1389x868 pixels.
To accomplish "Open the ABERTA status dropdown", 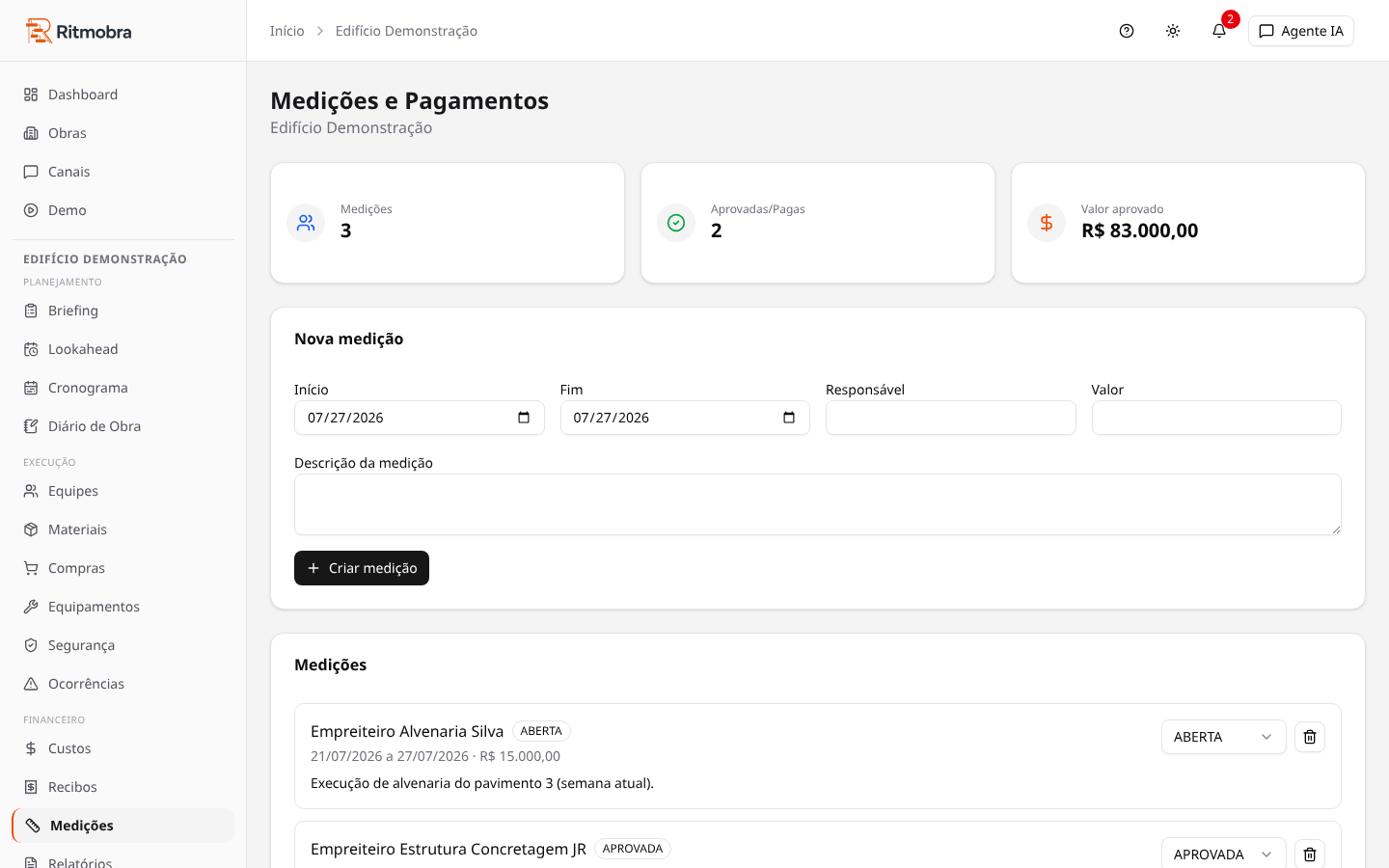I will 1224,737.
